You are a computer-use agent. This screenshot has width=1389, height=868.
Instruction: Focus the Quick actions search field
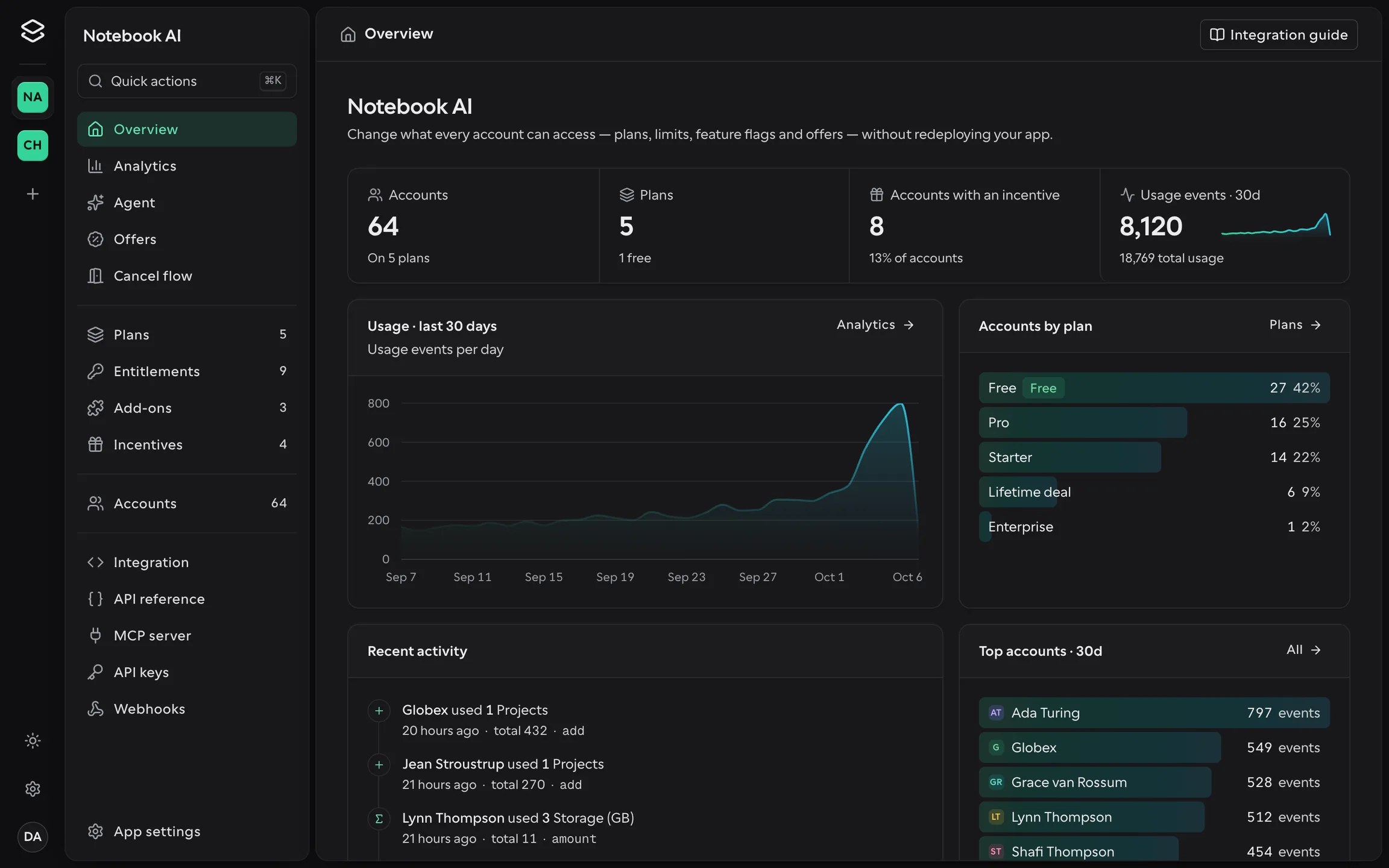[x=187, y=81]
